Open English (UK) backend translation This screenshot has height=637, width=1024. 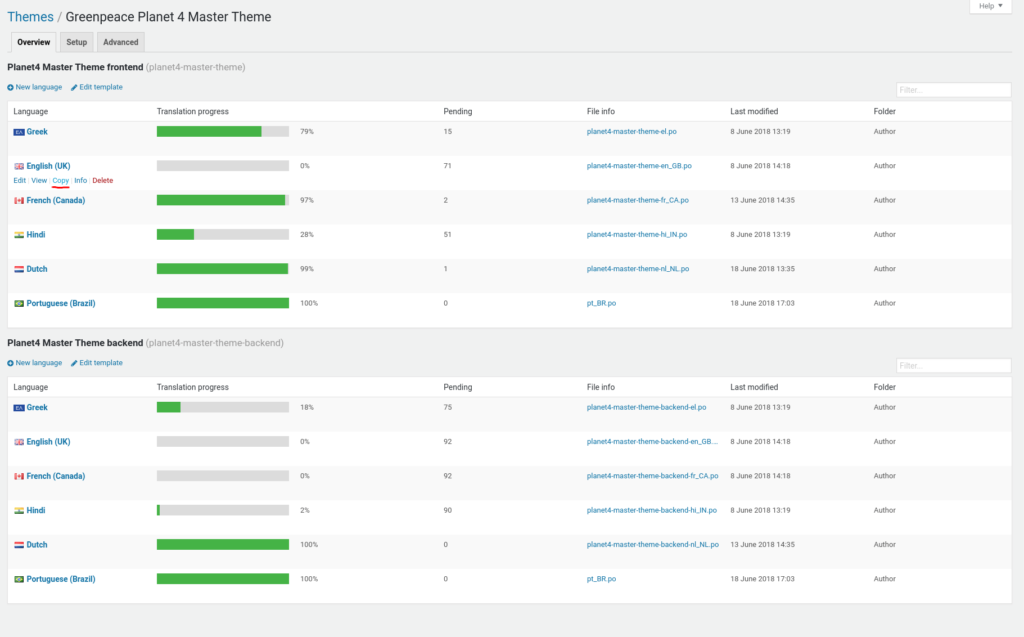pos(48,442)
